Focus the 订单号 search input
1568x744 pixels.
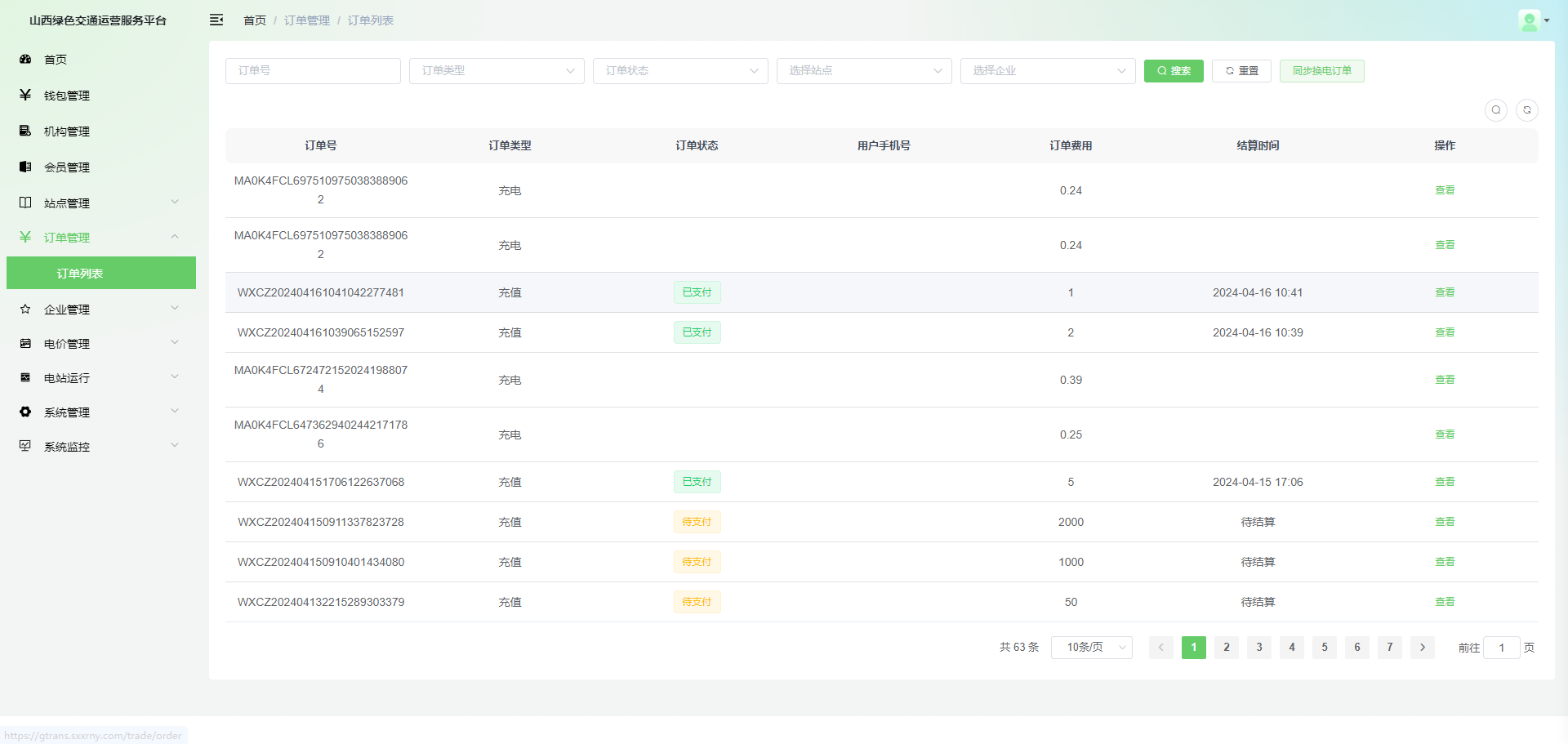[313, 71]
